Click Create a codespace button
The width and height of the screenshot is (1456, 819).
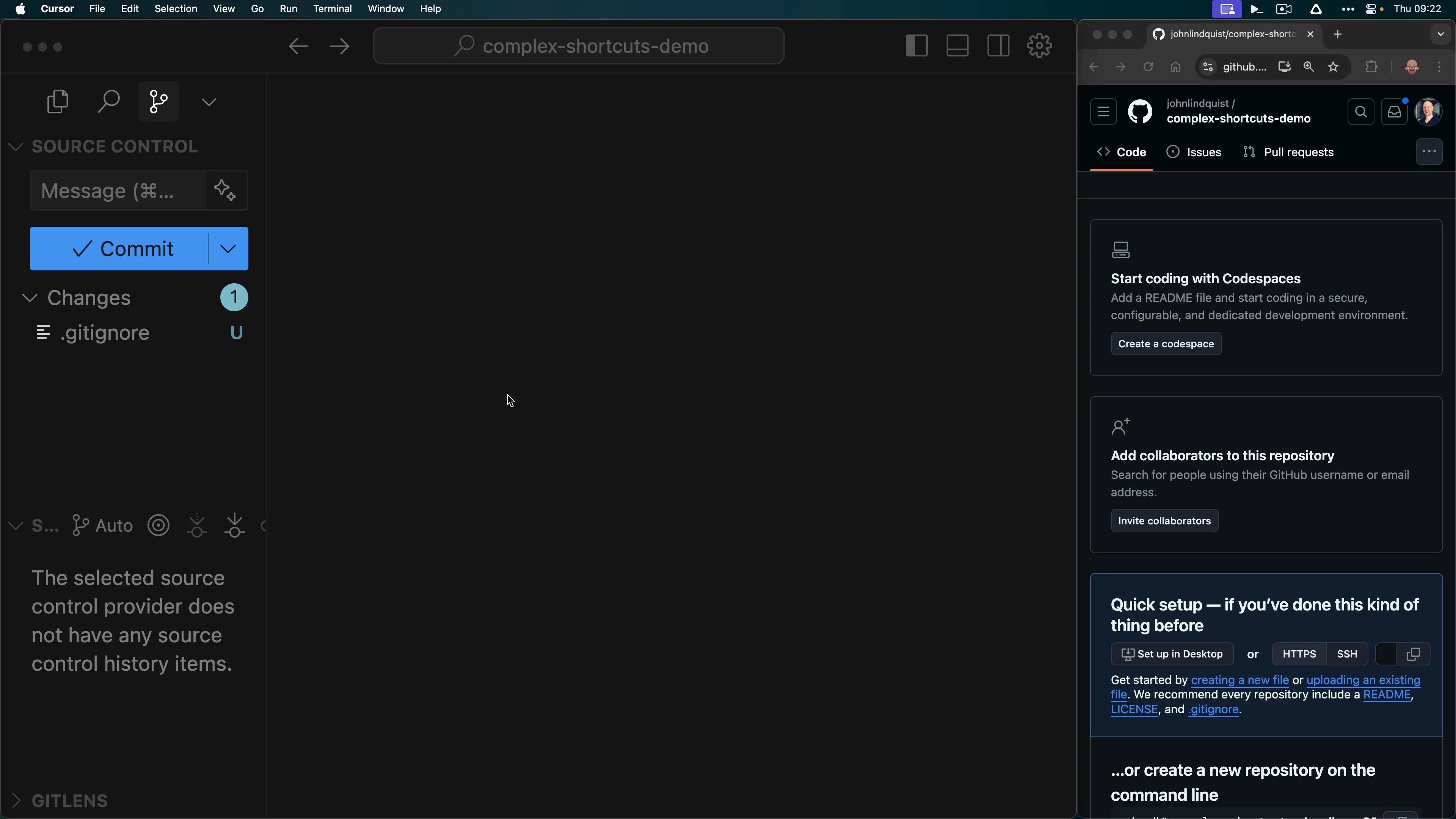click(x=1166, y=344)
